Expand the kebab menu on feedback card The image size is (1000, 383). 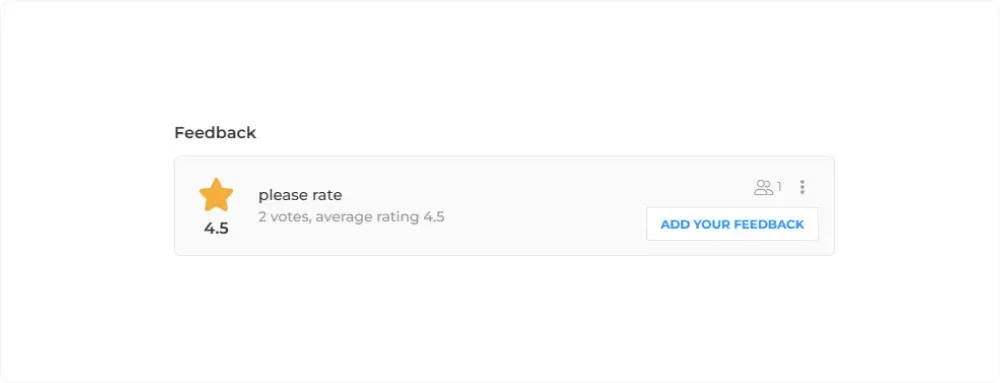click(802, 187)
